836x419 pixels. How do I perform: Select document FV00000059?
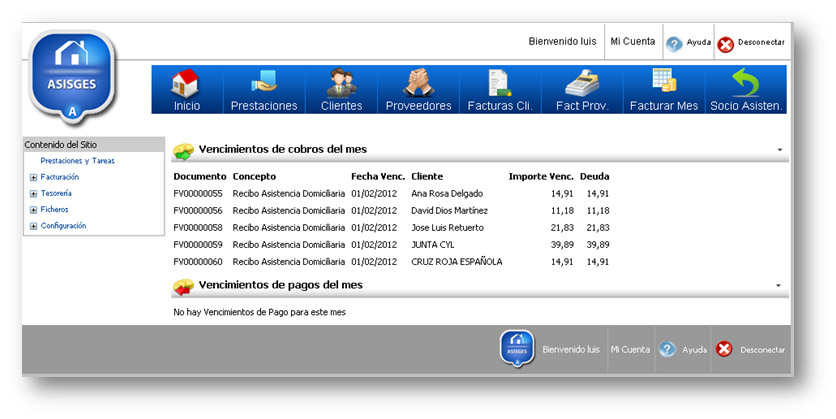(198, 245)
